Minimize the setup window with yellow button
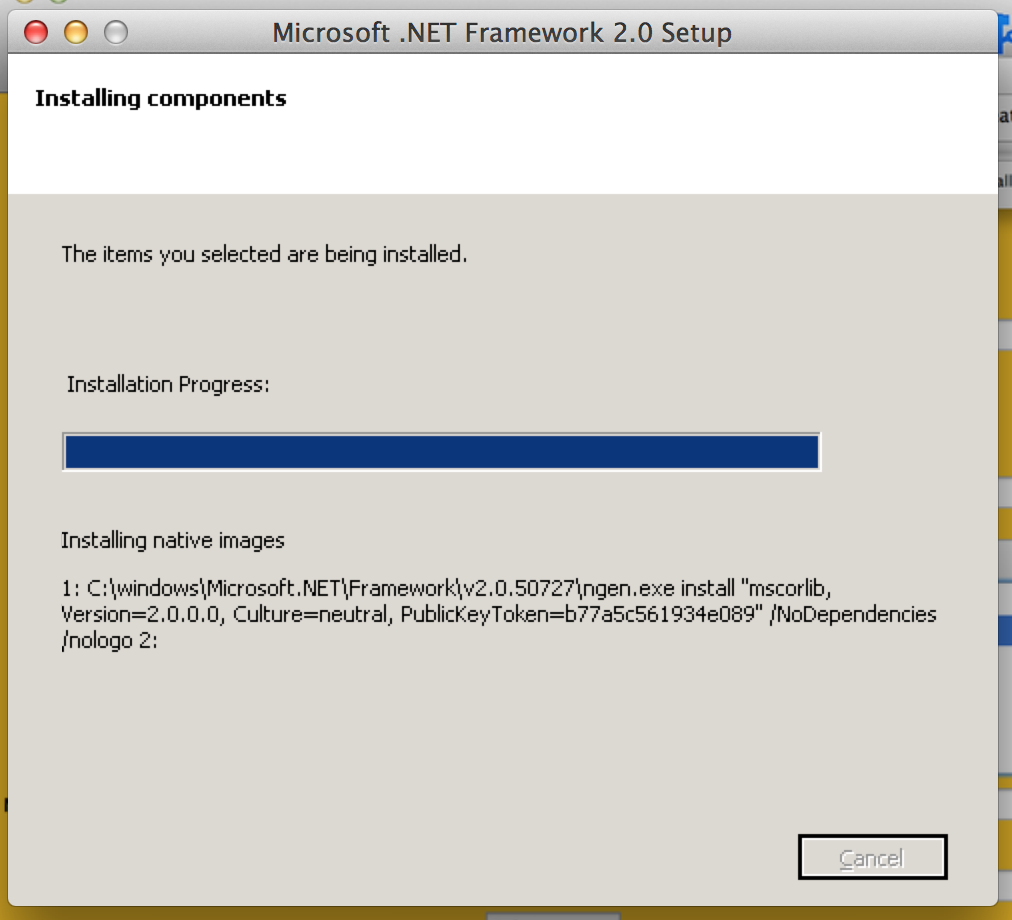 point(76,33)
